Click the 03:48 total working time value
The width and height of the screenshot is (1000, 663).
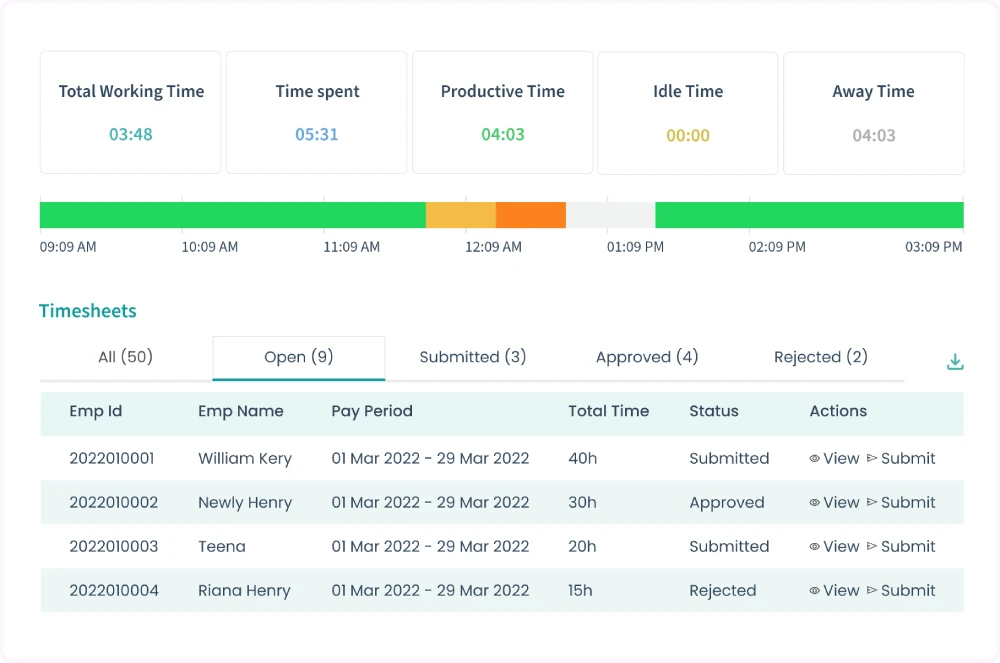tap(131, 135)
